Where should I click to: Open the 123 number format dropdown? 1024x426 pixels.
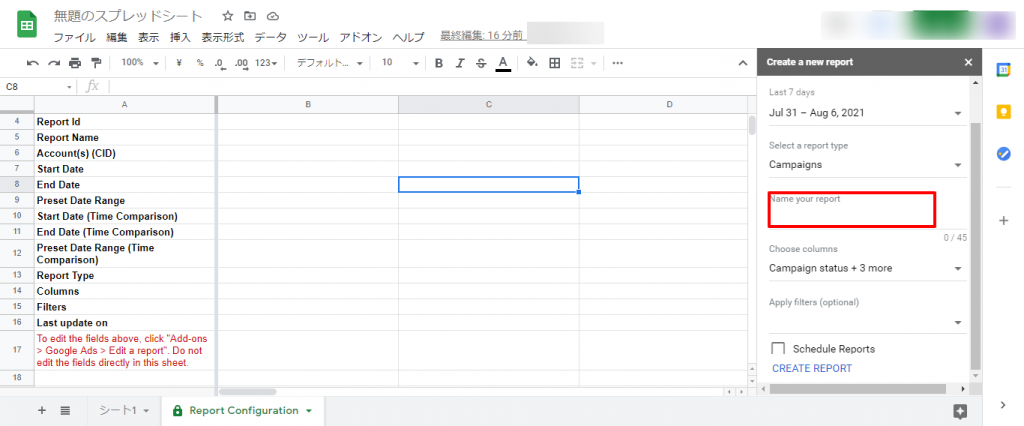click(x=266, y=63)
